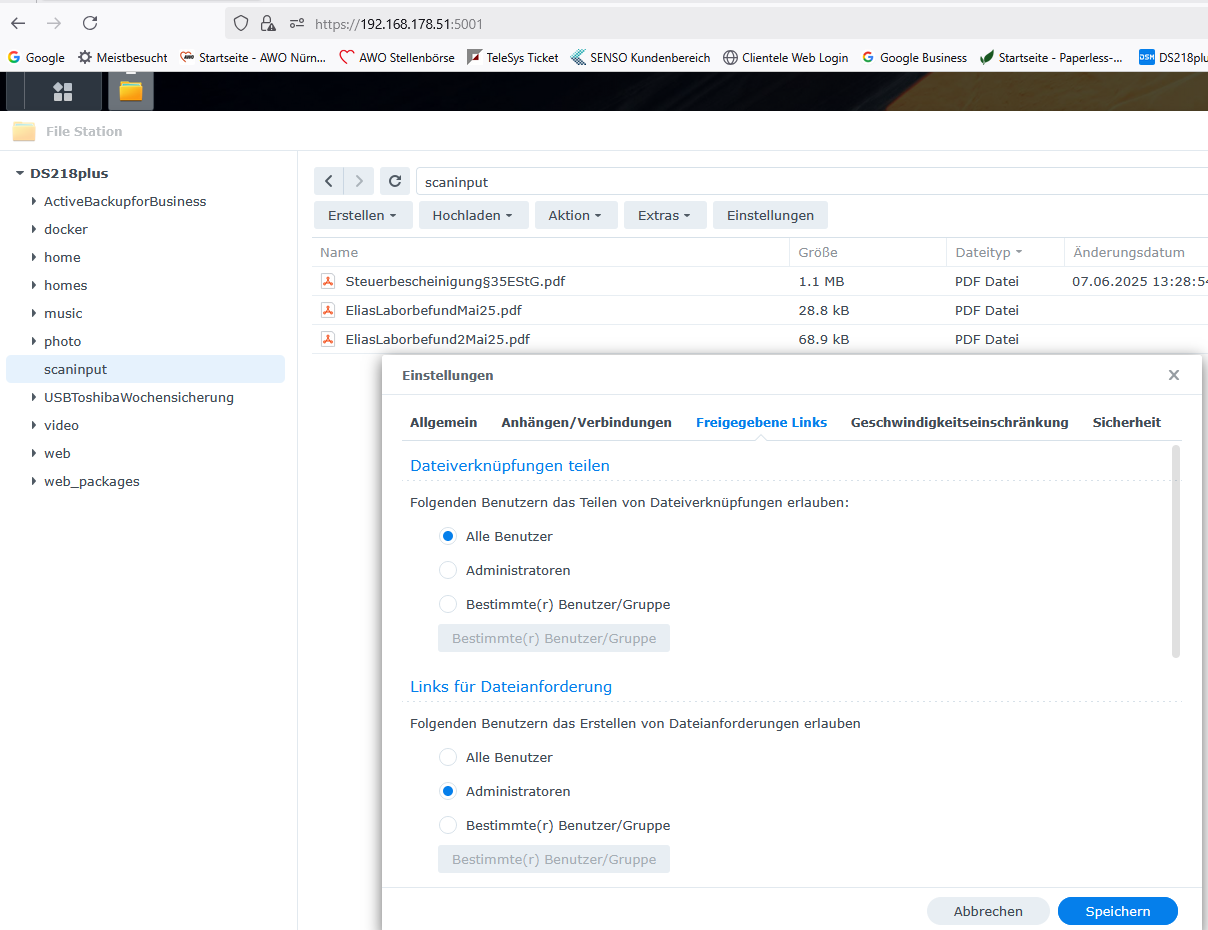Image resolution: width=1208 pixels, height=930 pixels.
Task: Open the DS218plus bookmark icon
Action: [x=1146, y=57]
